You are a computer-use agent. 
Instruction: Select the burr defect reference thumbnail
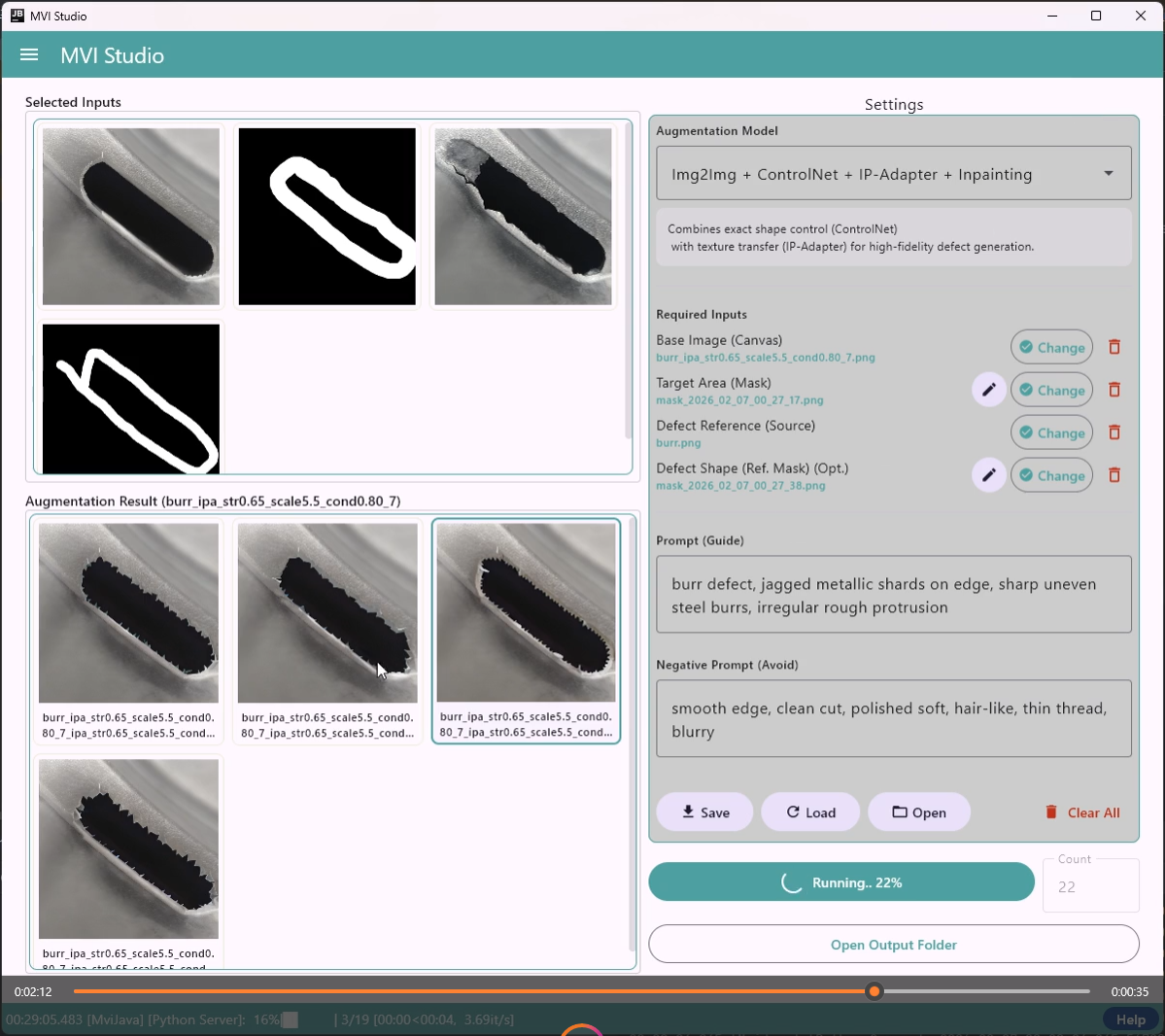523,217
